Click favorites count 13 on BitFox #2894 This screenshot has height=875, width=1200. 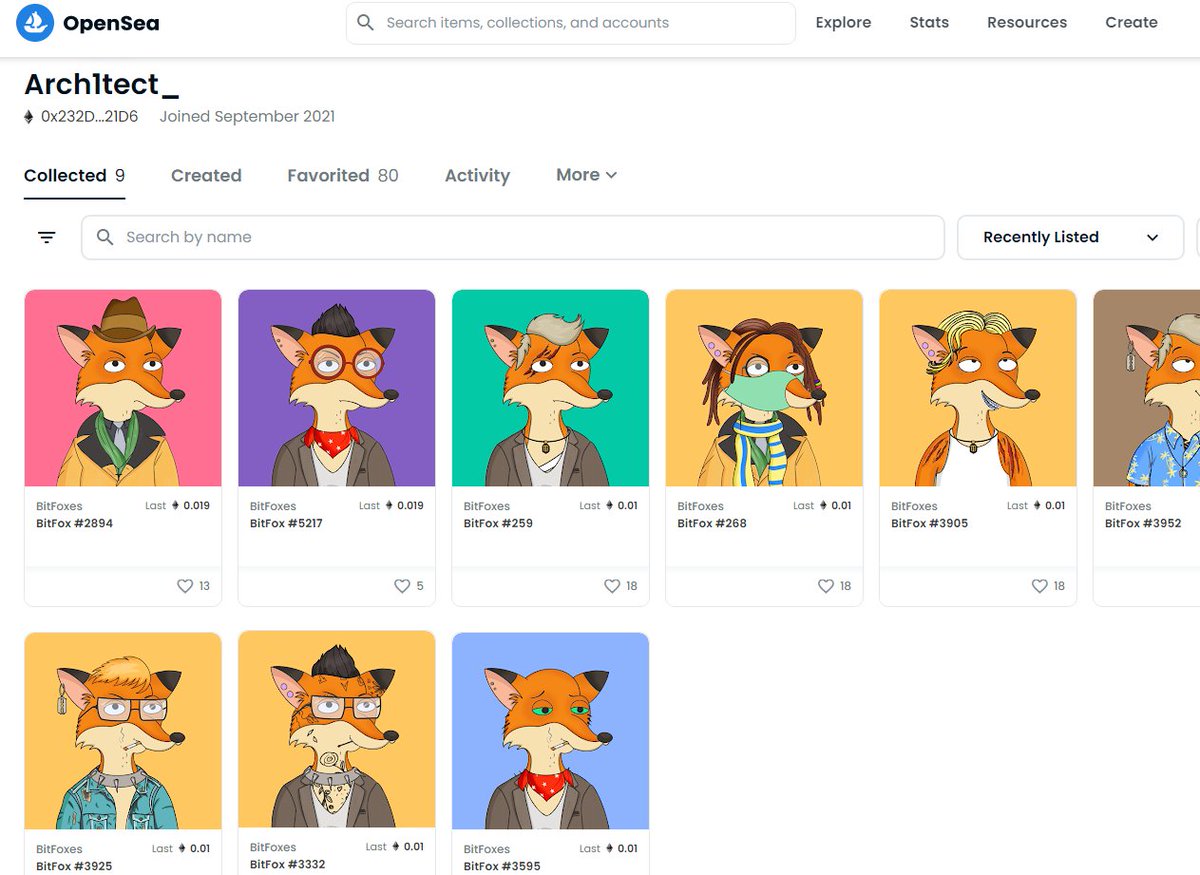(204, 586)
